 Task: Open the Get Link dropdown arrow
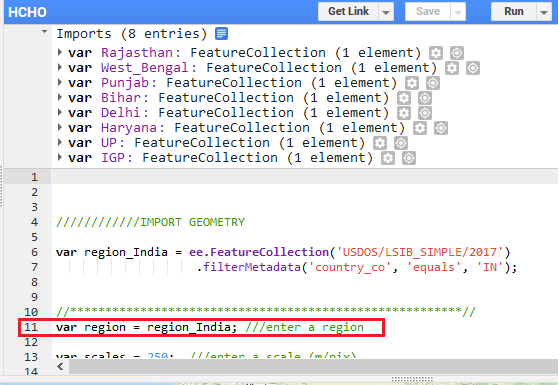coord(386,12)
